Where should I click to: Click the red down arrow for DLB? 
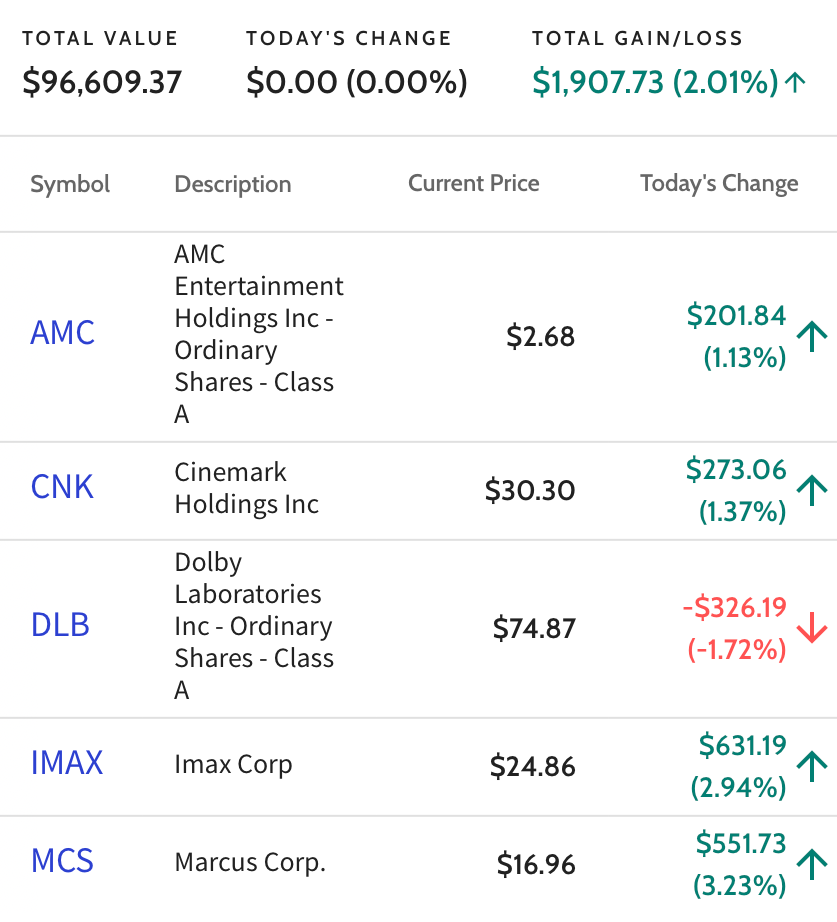tap(812, 627)
